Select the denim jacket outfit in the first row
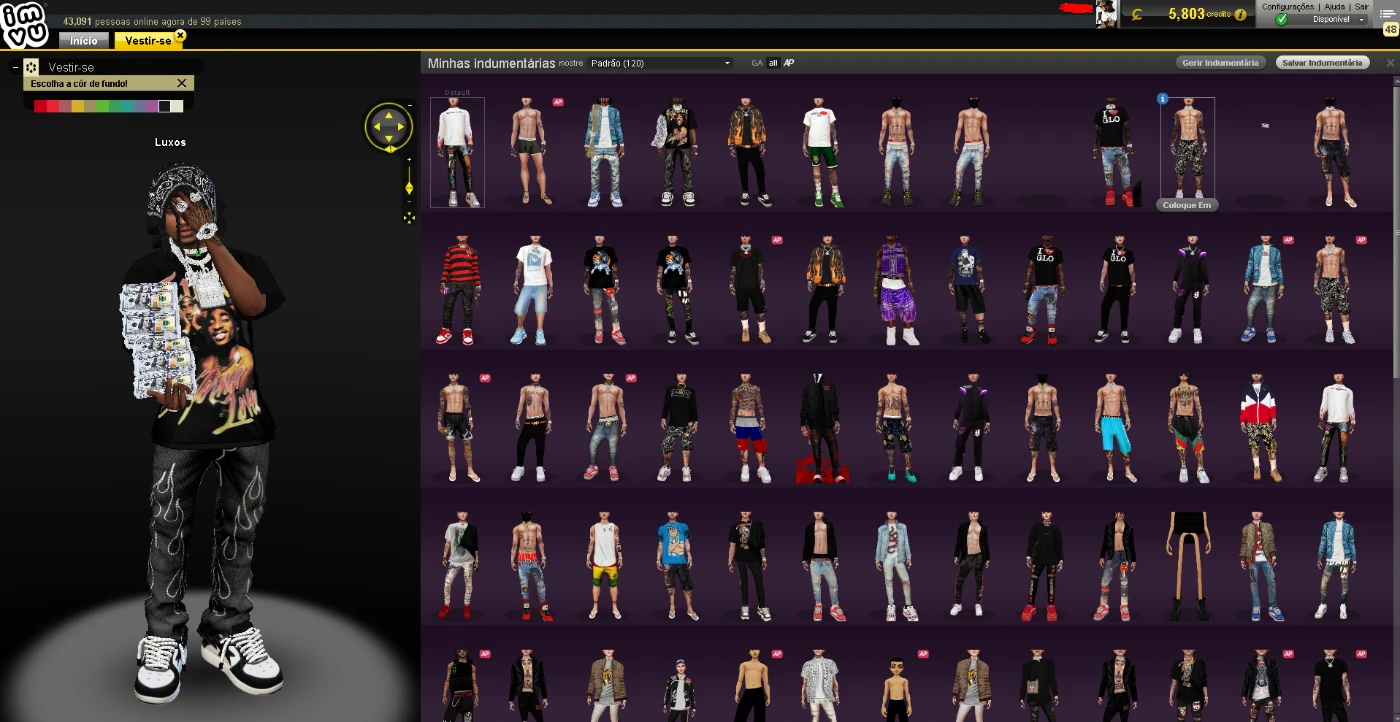The height and width of the screenshot is (722, 1400). tap(605, 152)
